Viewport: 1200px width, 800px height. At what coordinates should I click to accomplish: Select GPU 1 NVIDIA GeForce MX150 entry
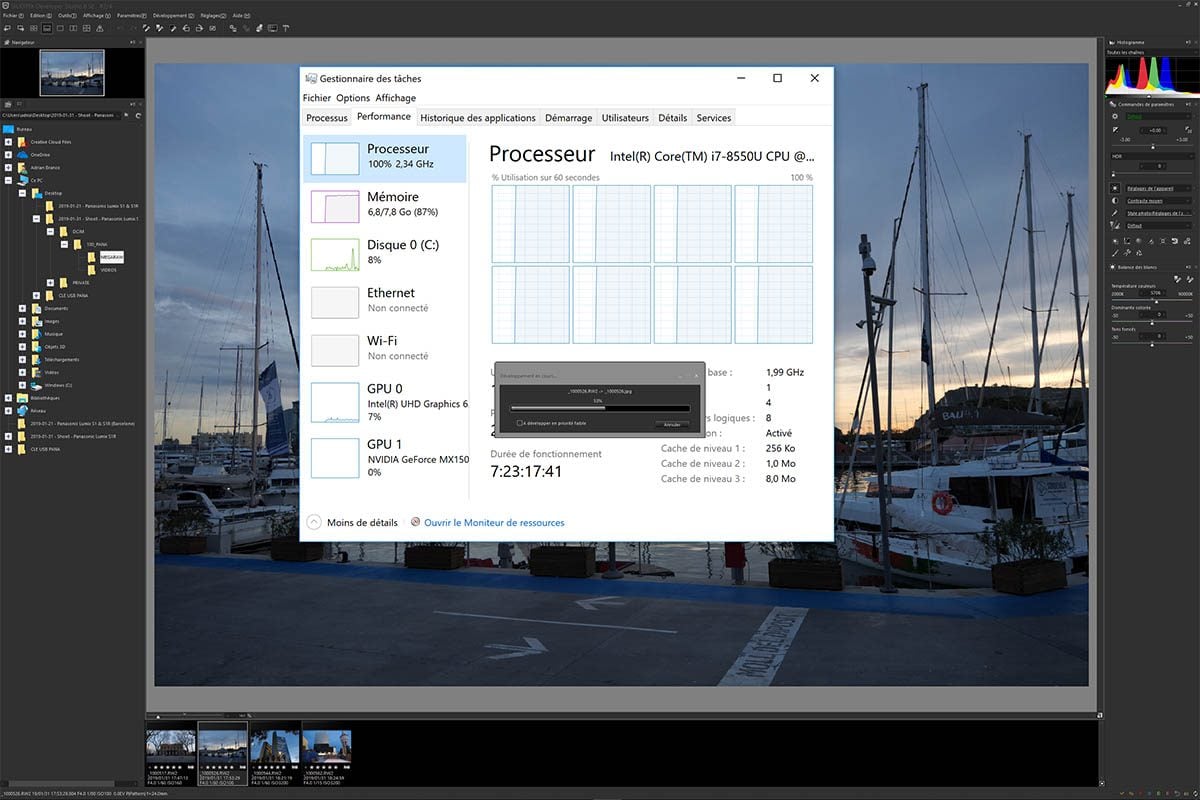pyautogui.click(x=386, y=457)
